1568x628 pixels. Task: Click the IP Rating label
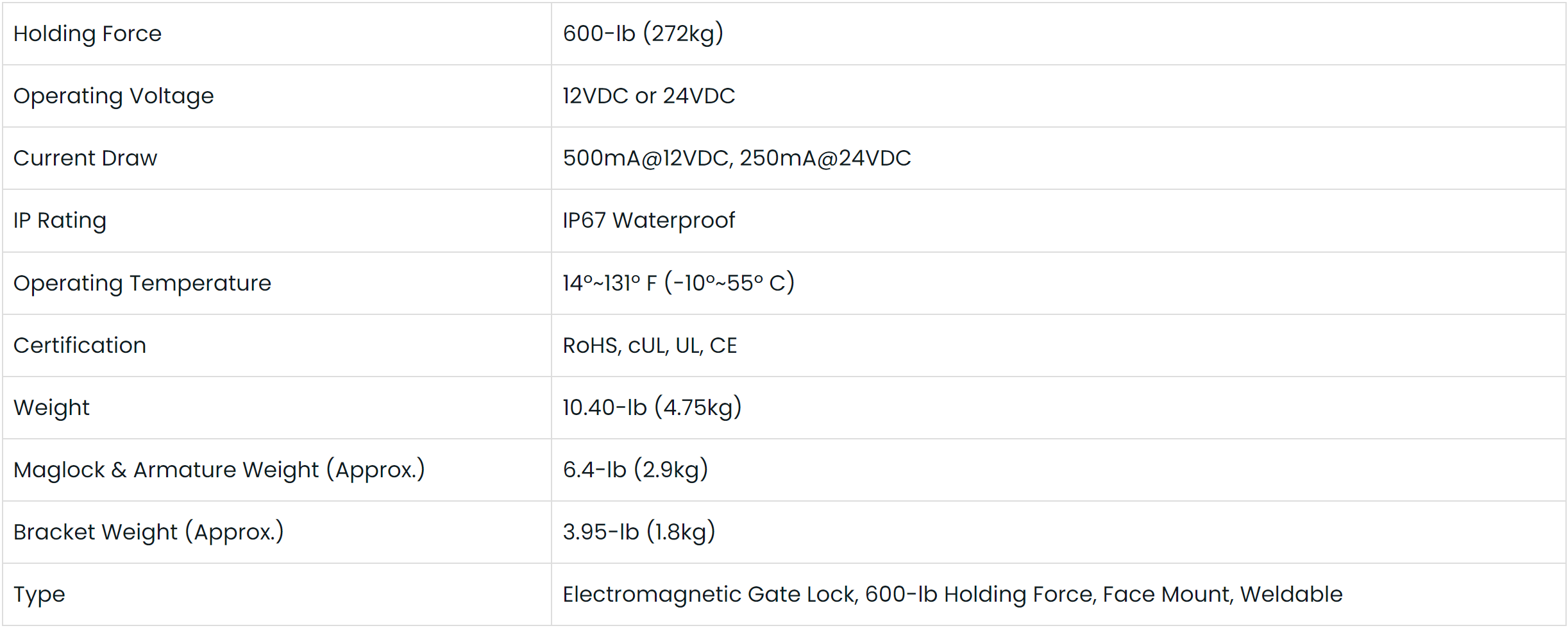60,220
